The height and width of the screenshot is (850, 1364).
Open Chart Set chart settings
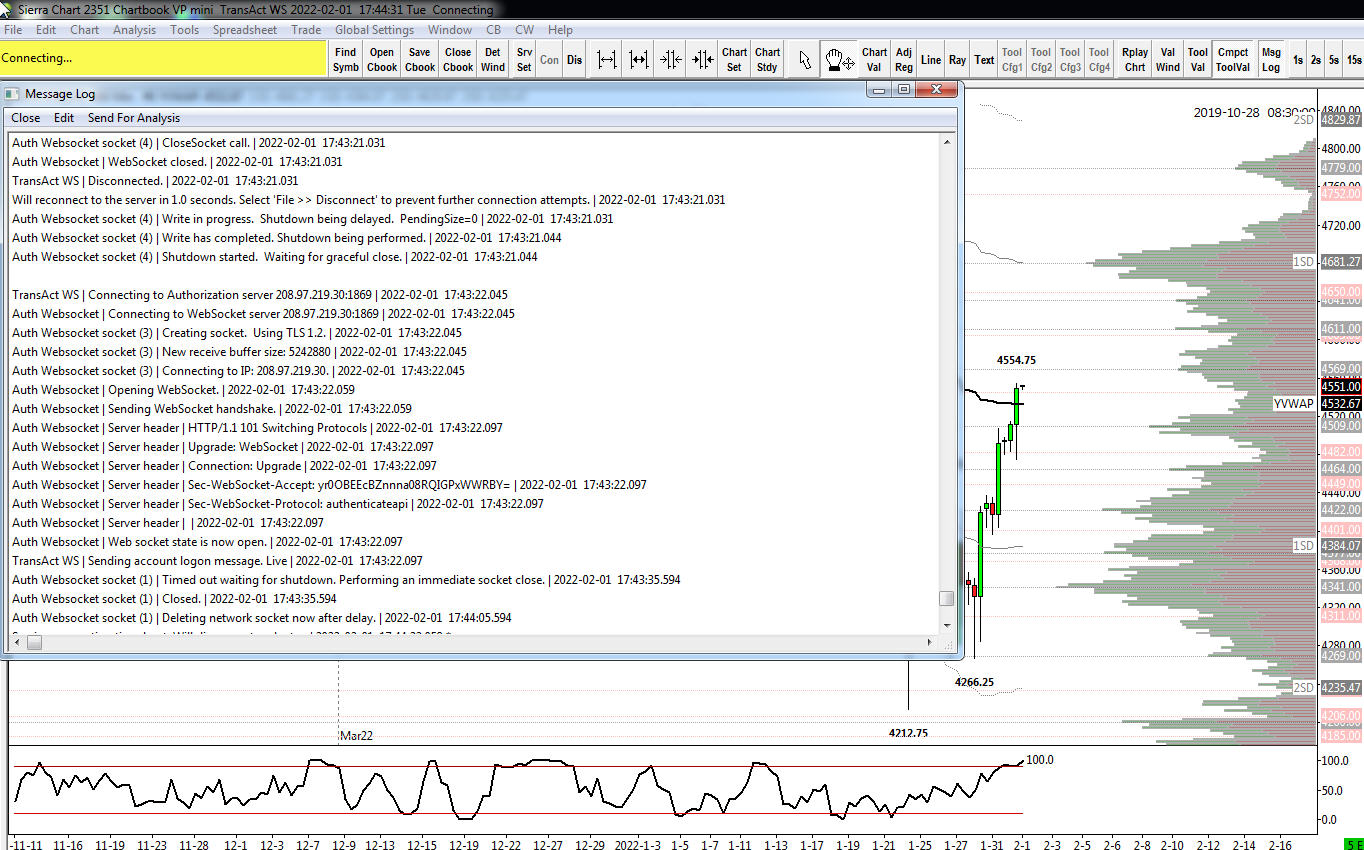click(735, 60)
